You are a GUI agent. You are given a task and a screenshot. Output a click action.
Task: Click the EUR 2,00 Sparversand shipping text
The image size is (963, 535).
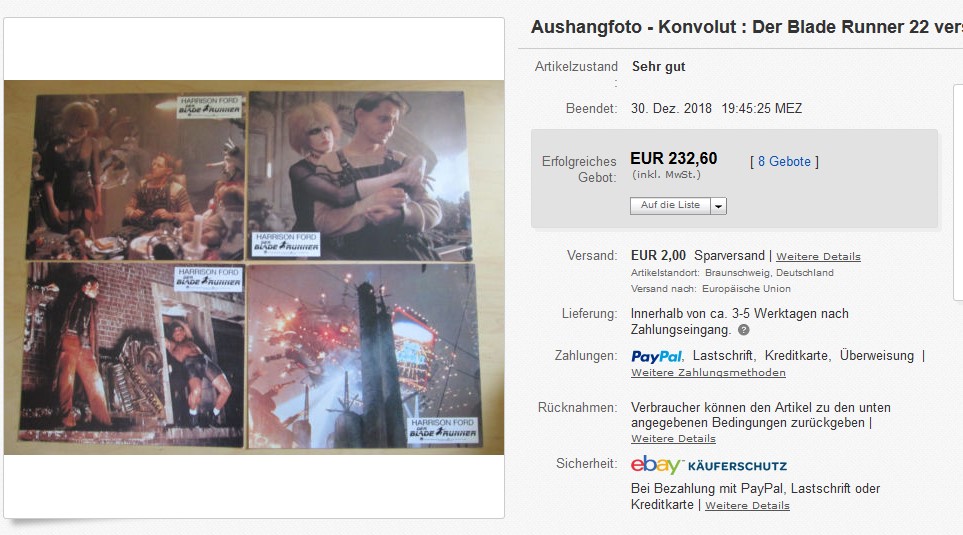698,256
